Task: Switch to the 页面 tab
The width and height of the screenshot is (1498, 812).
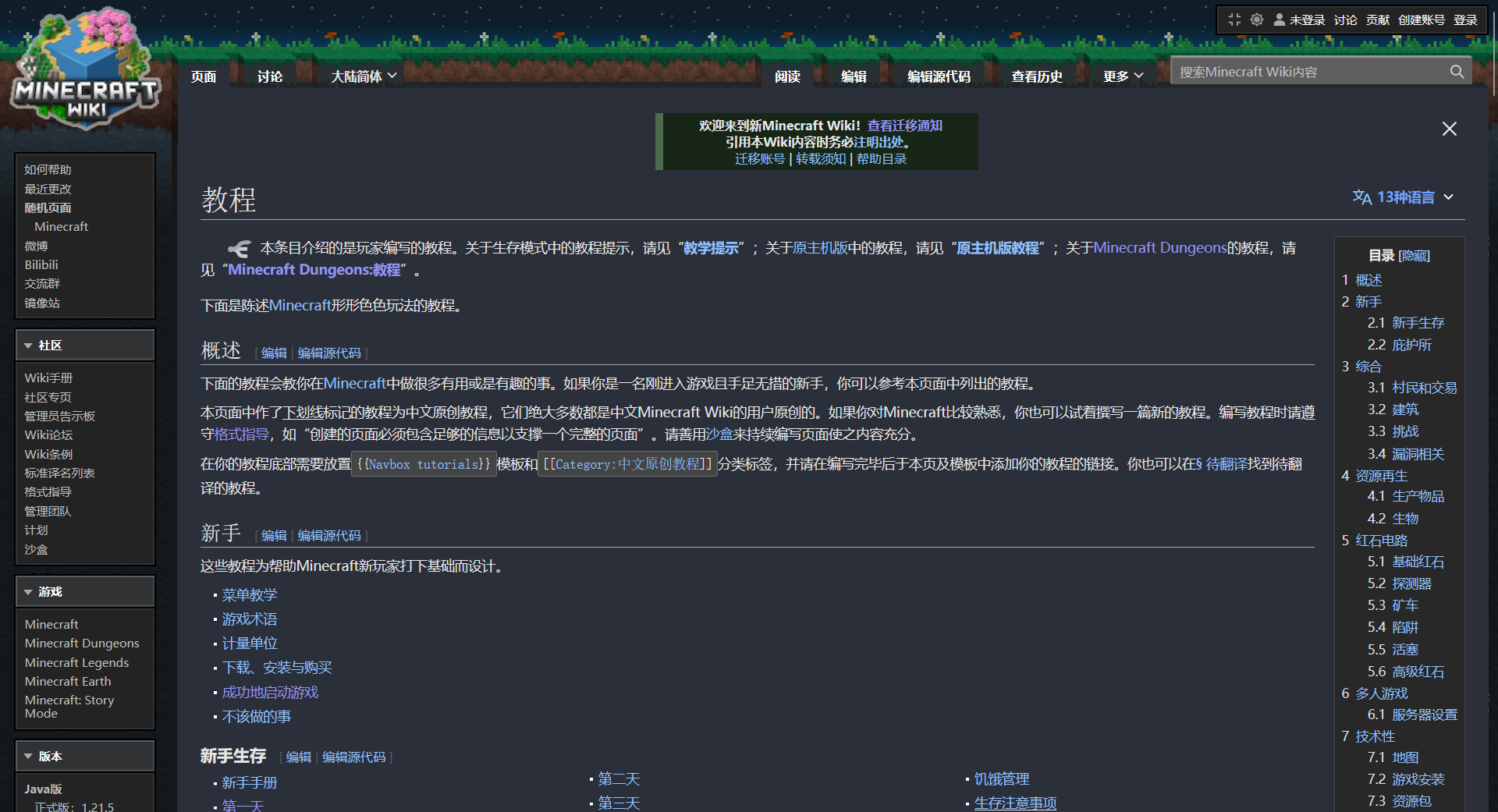Action: [204, 76]
